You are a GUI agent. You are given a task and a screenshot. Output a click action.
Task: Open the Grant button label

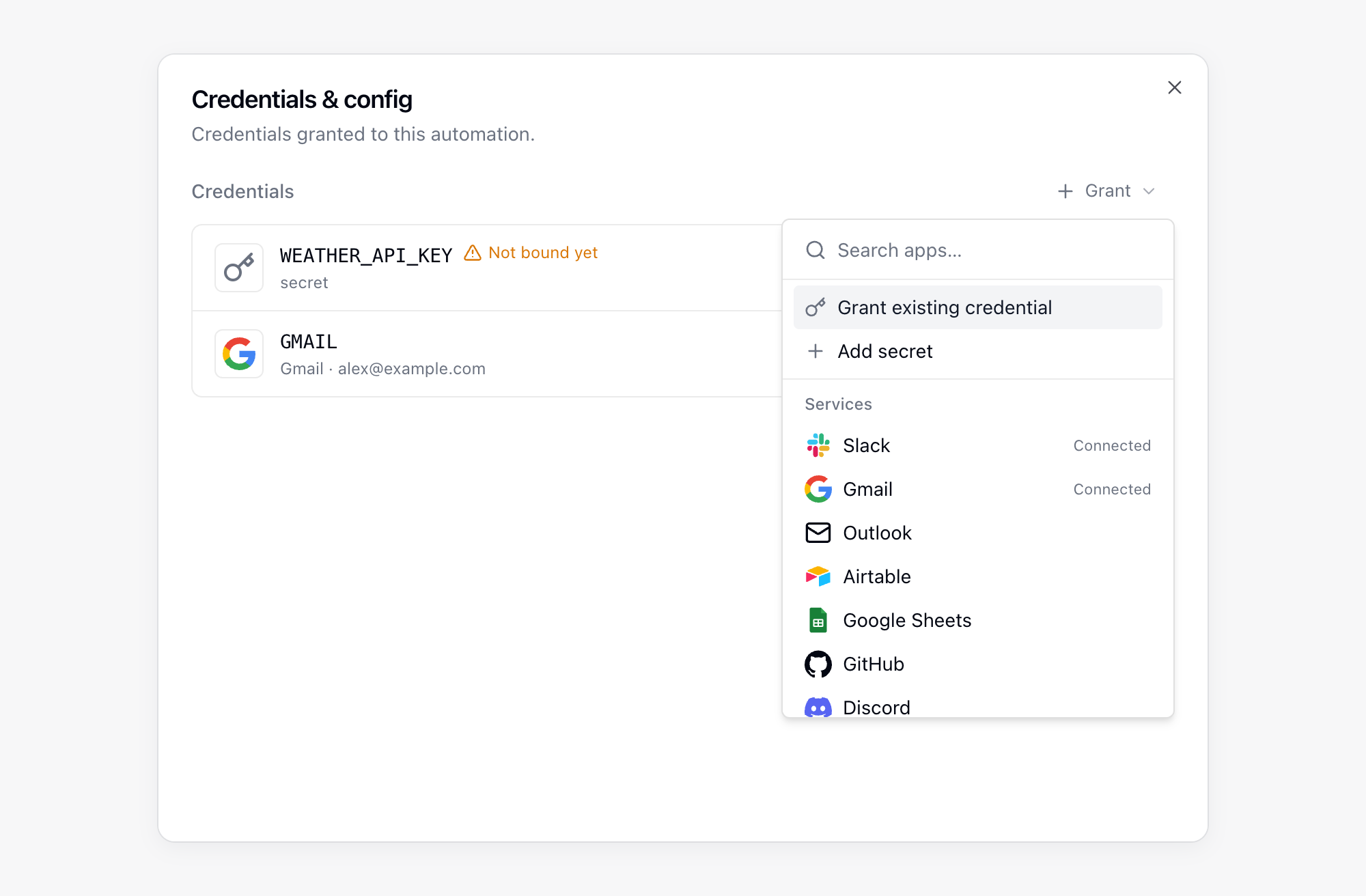[1108, 191]
